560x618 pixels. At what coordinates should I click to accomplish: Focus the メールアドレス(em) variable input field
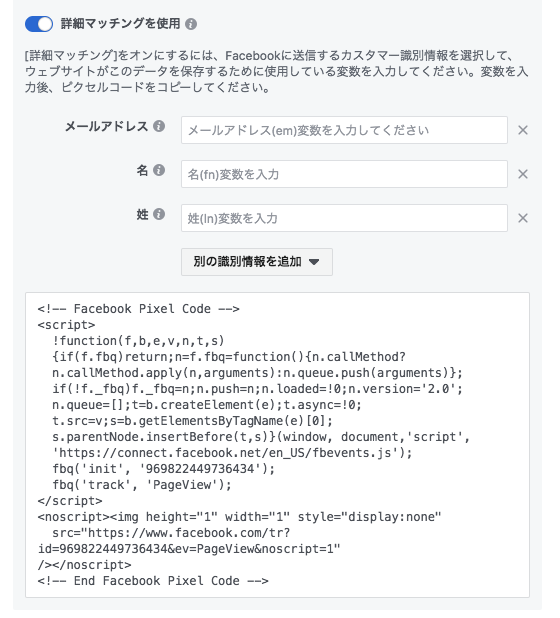[344, 130]
